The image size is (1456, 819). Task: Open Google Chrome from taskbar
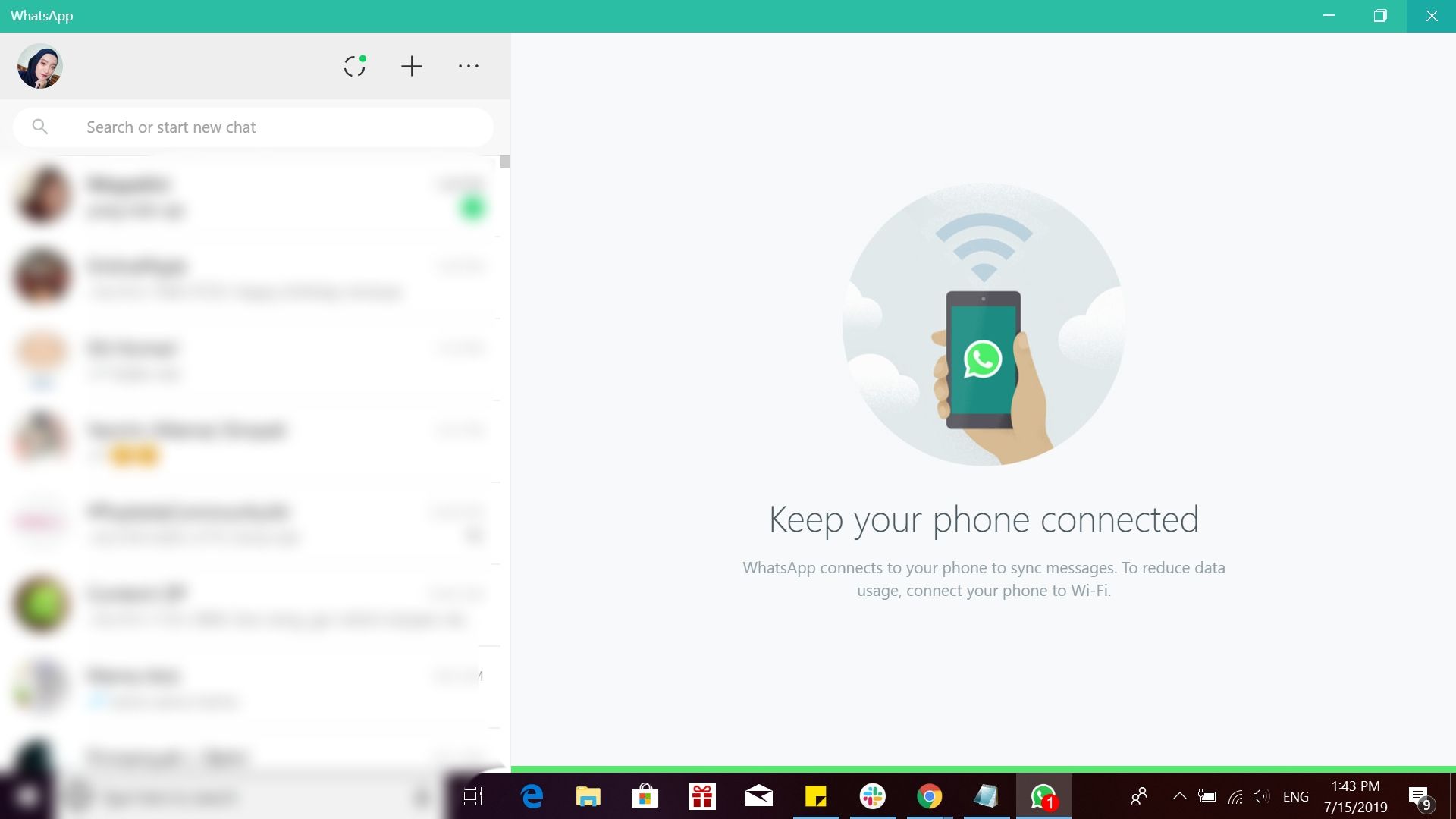tap(929, 796)
